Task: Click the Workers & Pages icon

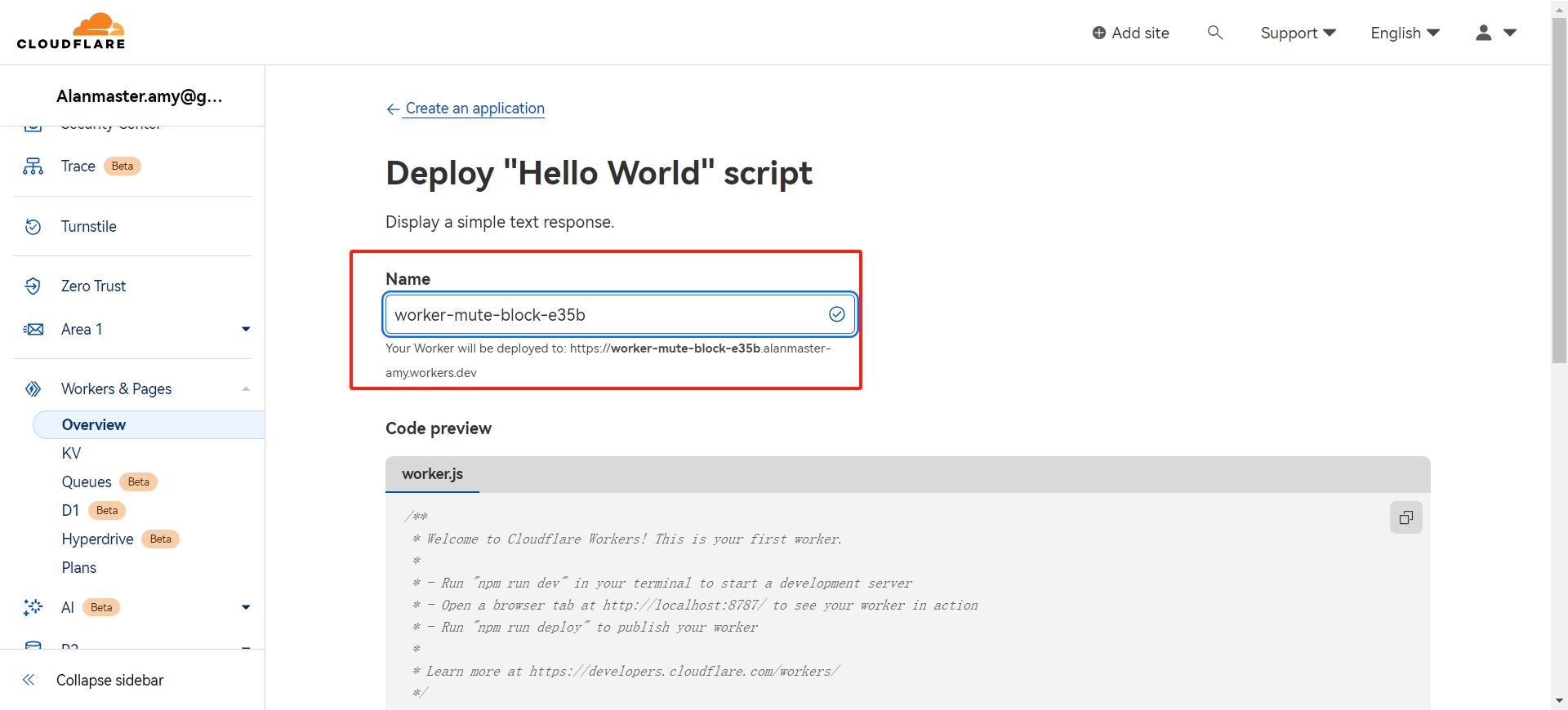Action: [x=33, y=389]
